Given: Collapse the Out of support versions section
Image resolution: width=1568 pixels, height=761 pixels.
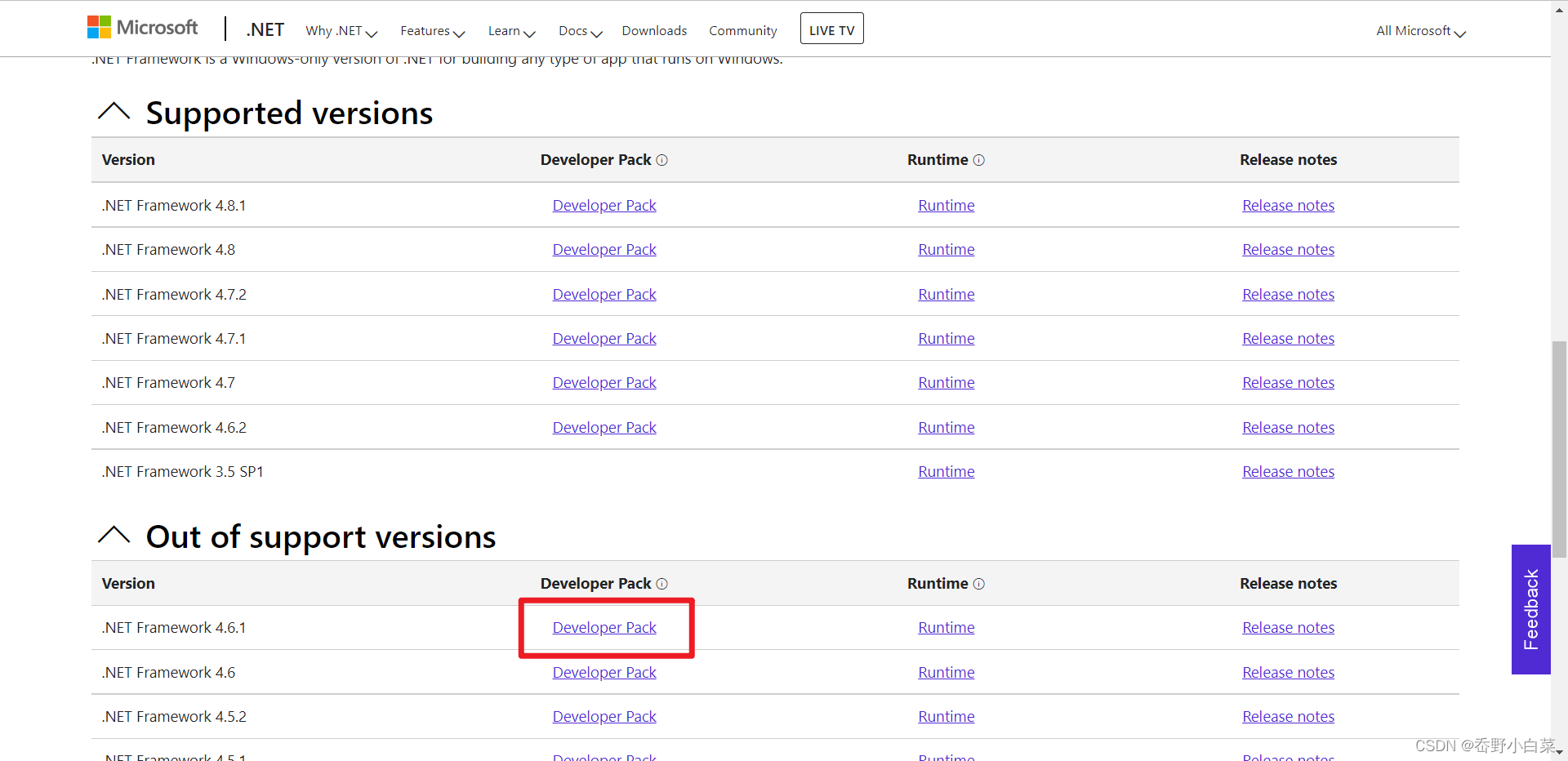Looking at the screenshot, I should point(114,535).
